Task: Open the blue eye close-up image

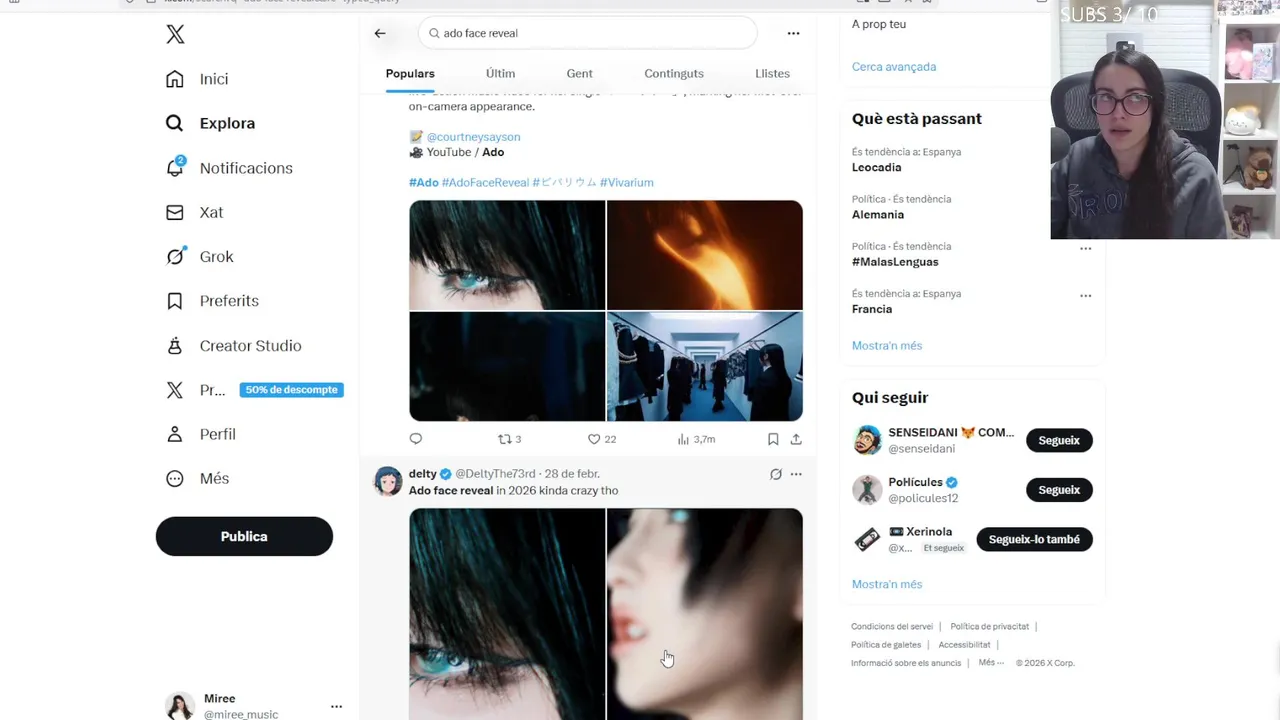Action: (507, 255)
